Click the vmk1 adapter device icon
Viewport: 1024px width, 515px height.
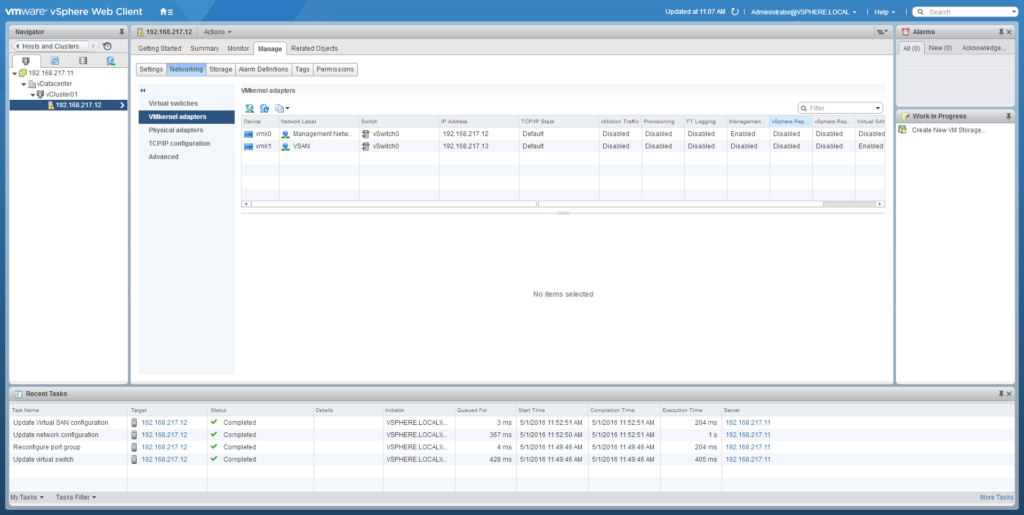(248, 146)
